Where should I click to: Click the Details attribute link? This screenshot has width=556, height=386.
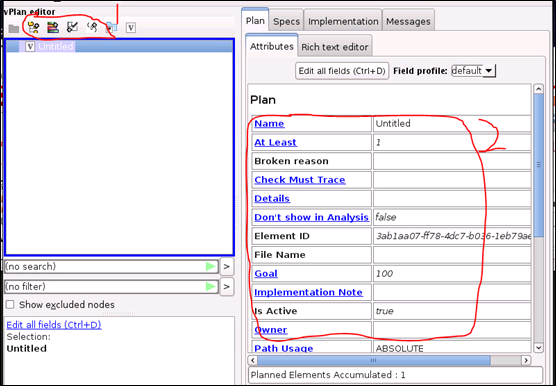[x=272, y=199]
